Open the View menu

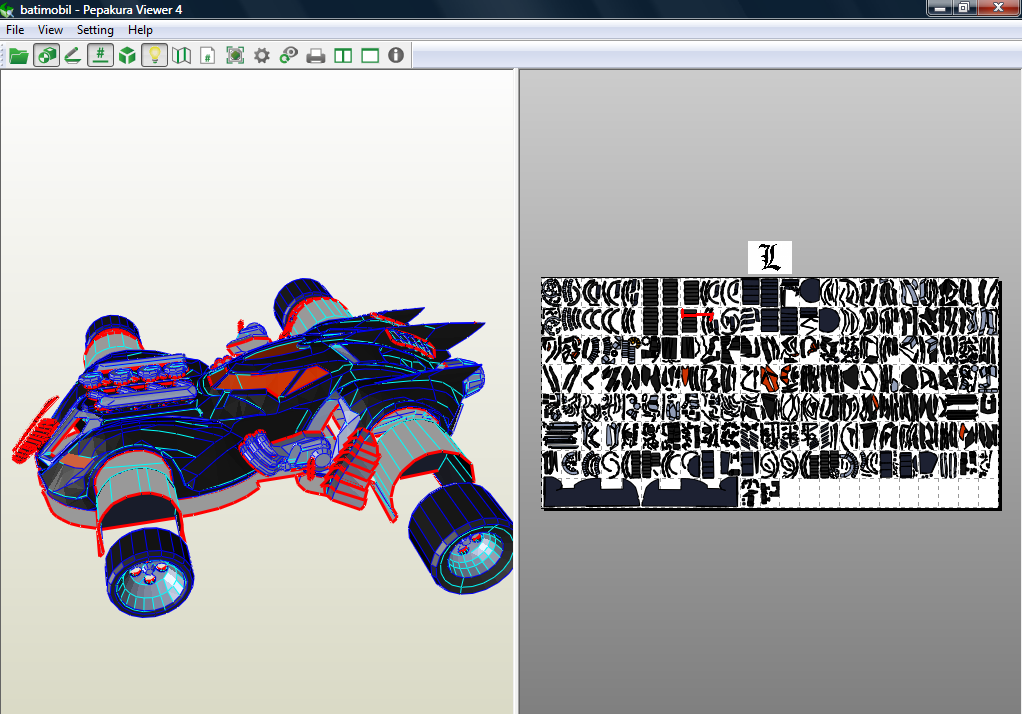pos(50,30)
